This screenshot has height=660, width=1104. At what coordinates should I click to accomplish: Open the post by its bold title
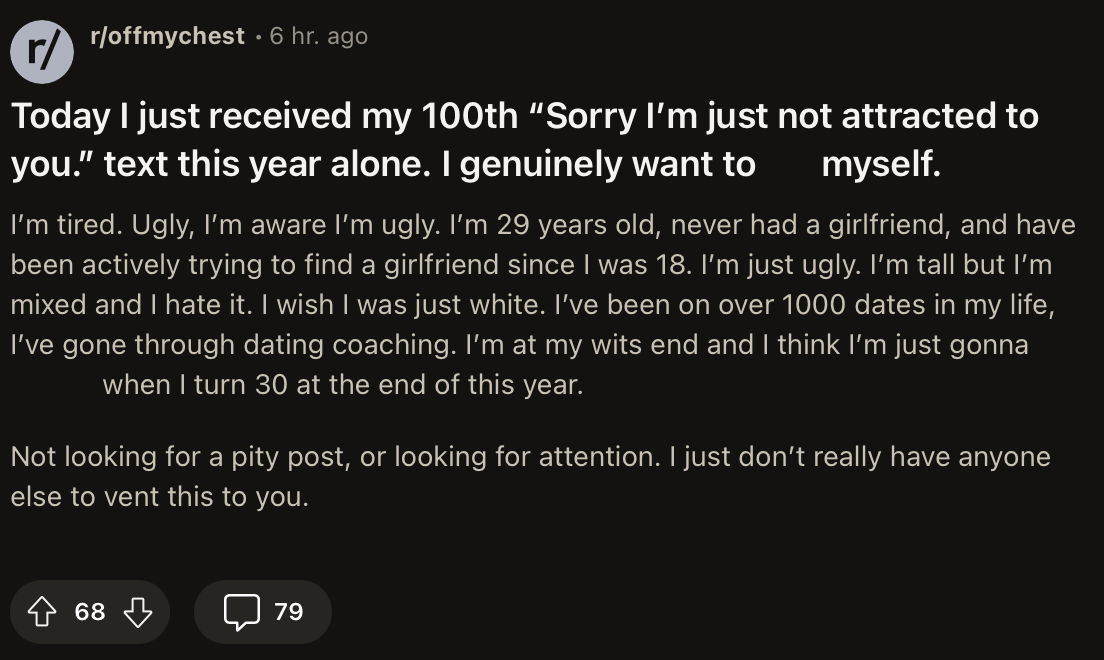(525, 140)
